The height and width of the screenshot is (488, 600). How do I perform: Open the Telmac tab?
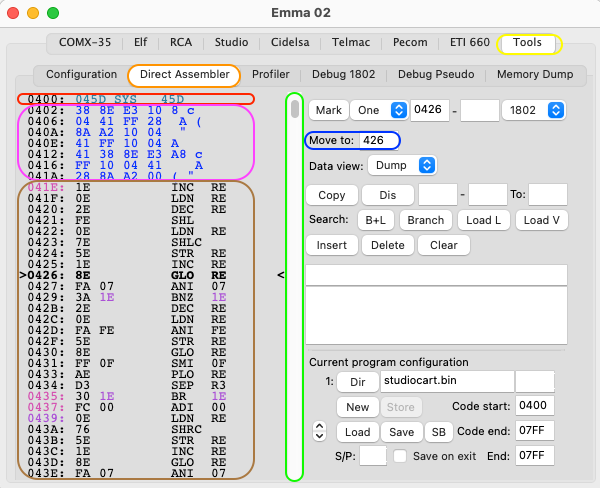coord(351,42)
